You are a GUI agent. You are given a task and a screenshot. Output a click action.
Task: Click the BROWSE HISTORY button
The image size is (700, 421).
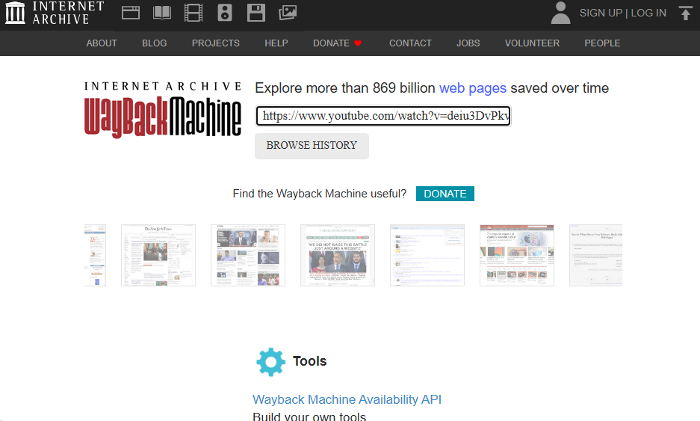(312, 146)
